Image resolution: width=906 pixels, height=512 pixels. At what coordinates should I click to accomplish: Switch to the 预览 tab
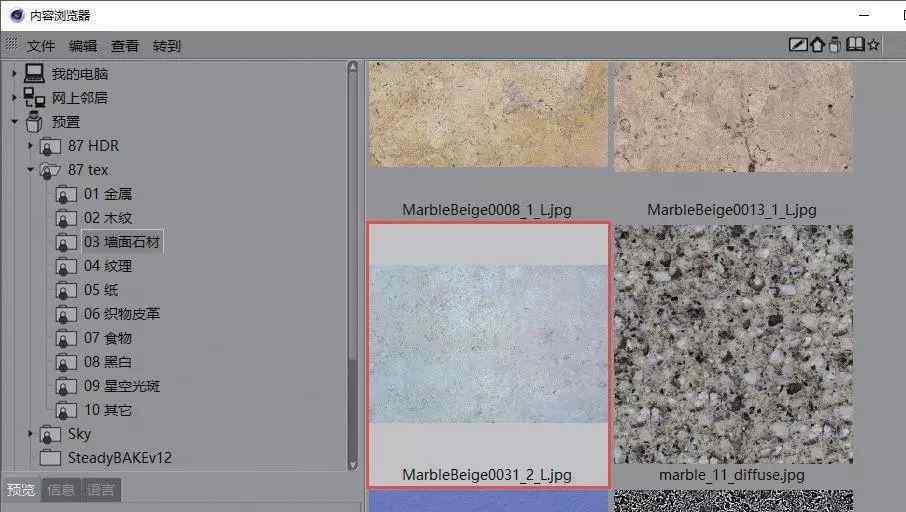pos(21,489)
